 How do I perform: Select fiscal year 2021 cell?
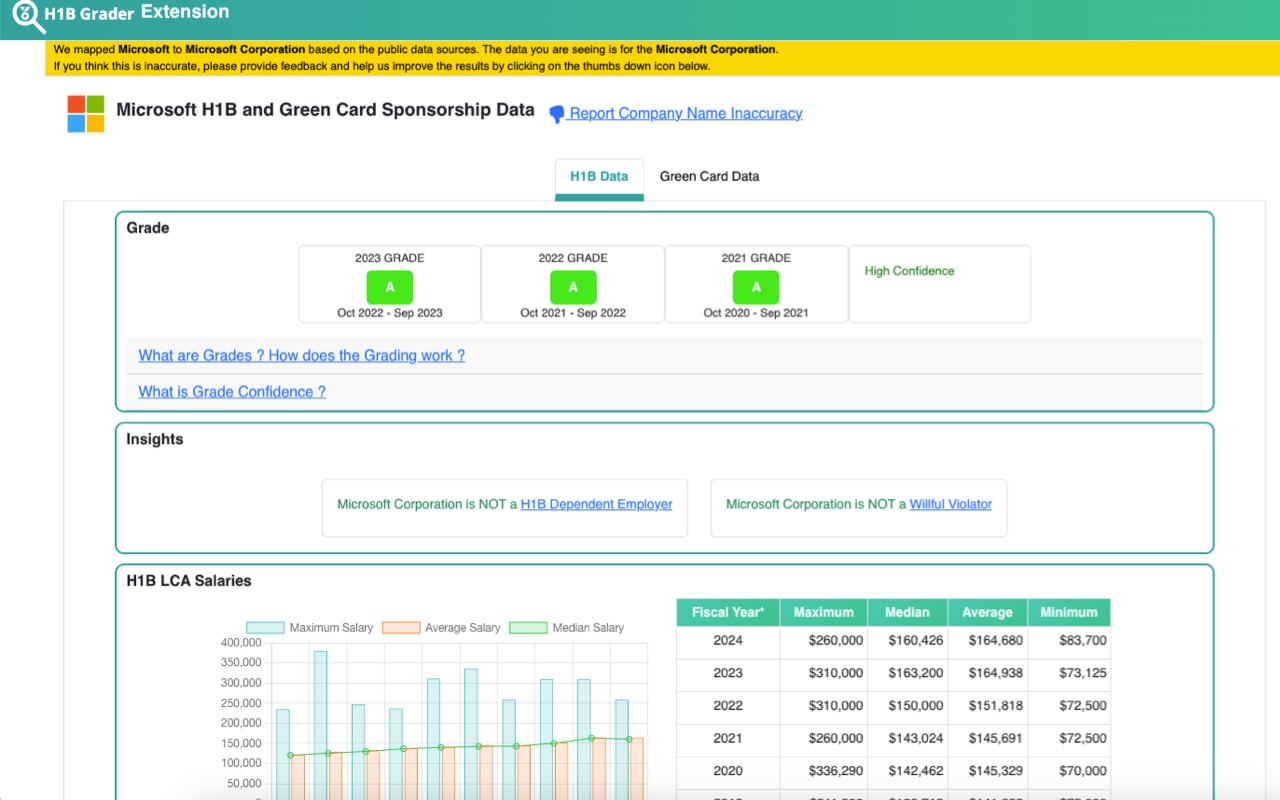[728, 739]
